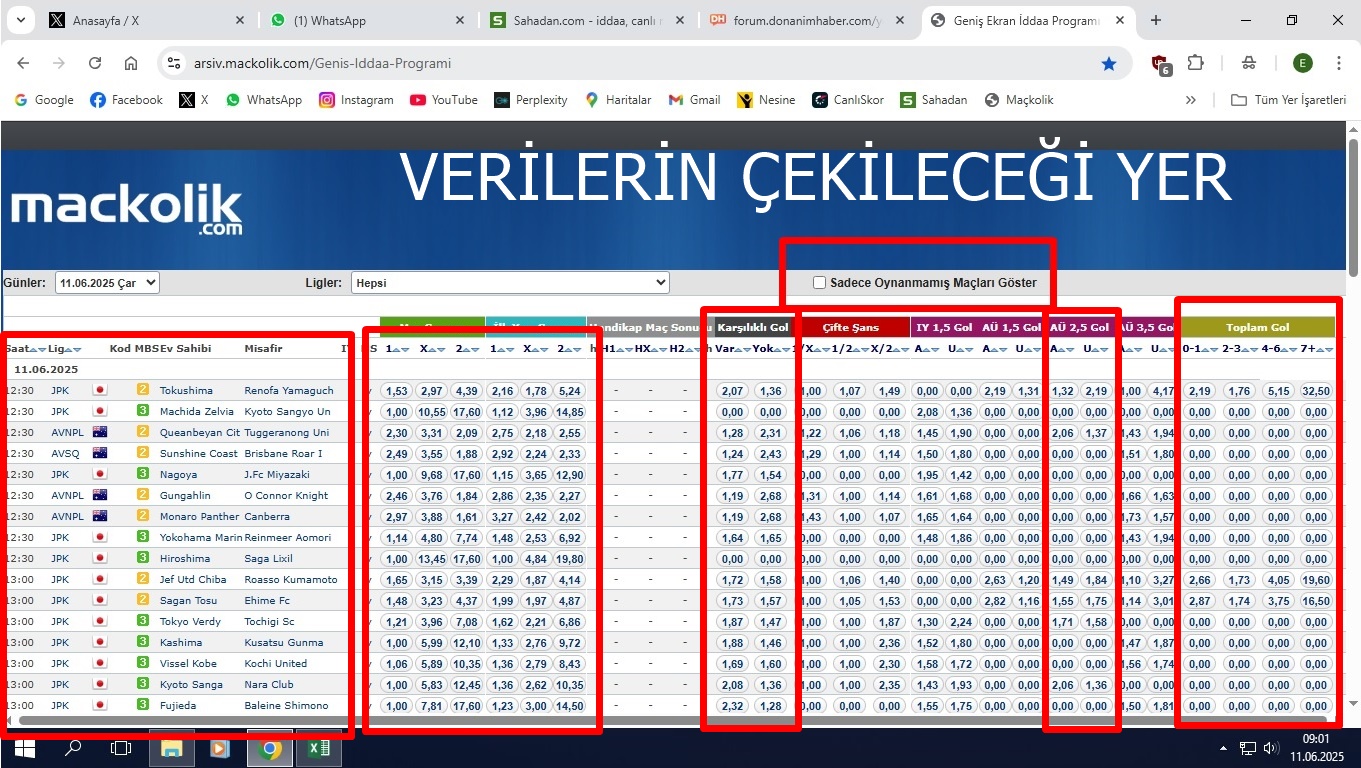The image size is (1361, 768).
Task: Click the Toplam Gol column header
Action: coord(1257,327)
